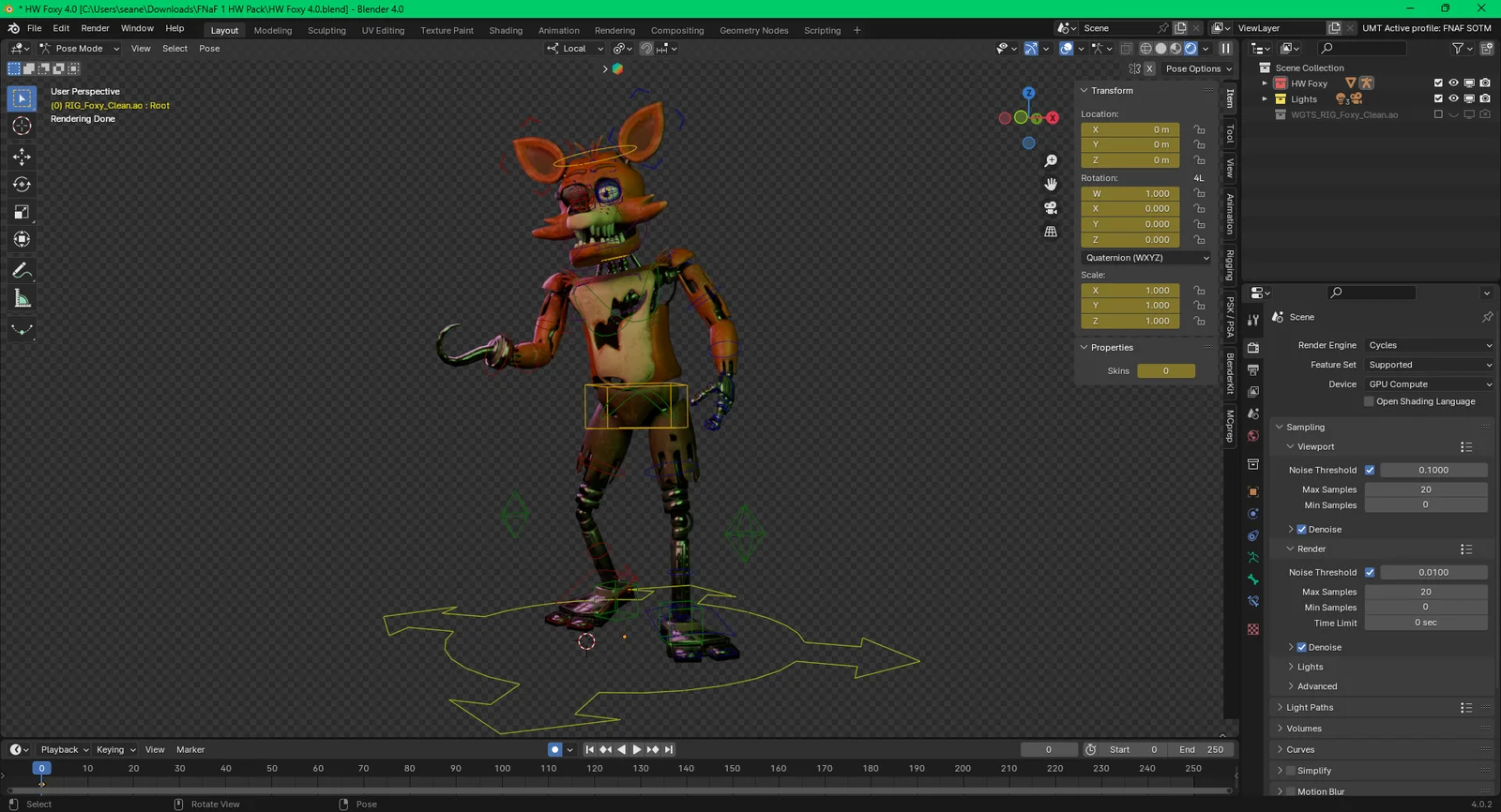Viewport: 1501px width, 812px height.
Task: Open the Device GPU Compute dropdown
Action: (1430, 384)
